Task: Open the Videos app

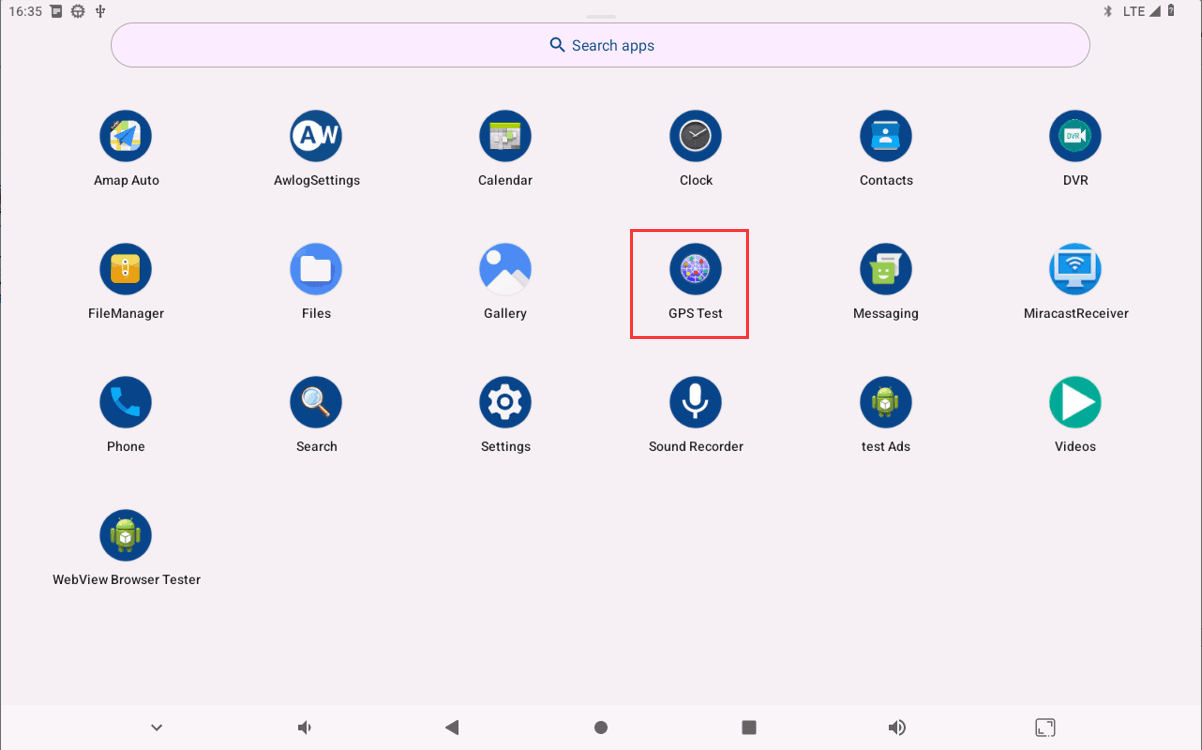Action: 1075,401
